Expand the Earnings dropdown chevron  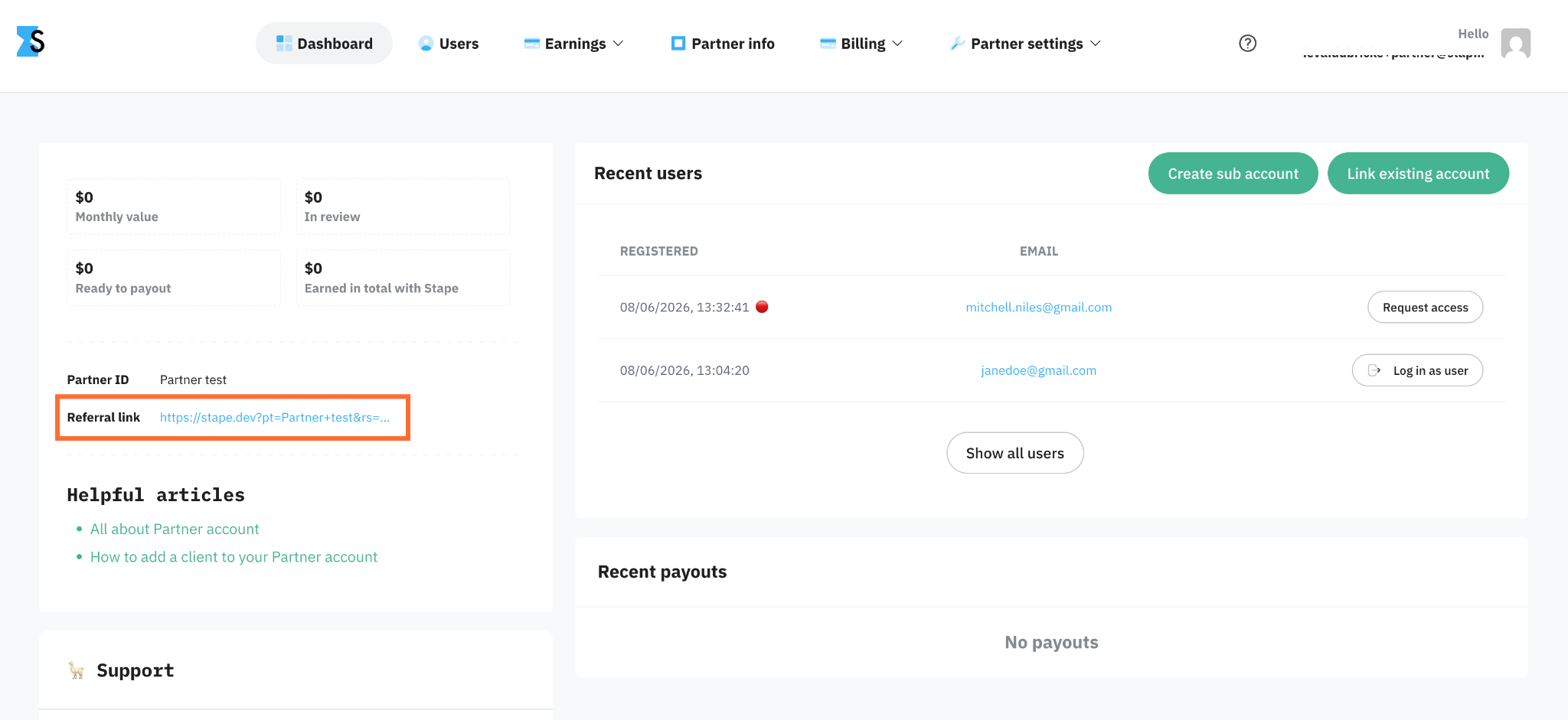click(x=619, y=44)
